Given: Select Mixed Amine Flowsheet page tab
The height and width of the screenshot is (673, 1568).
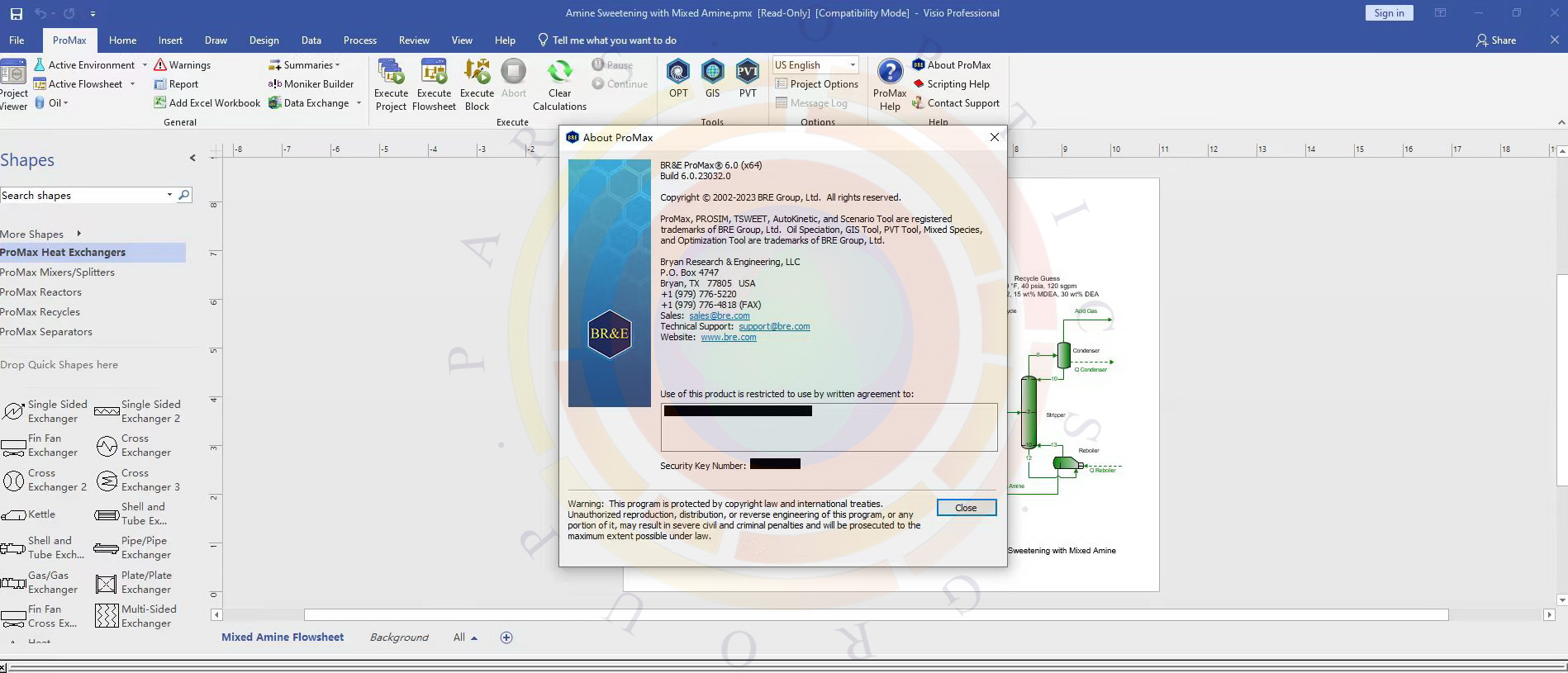Looking at the screenshot, I should click(283, 637).
